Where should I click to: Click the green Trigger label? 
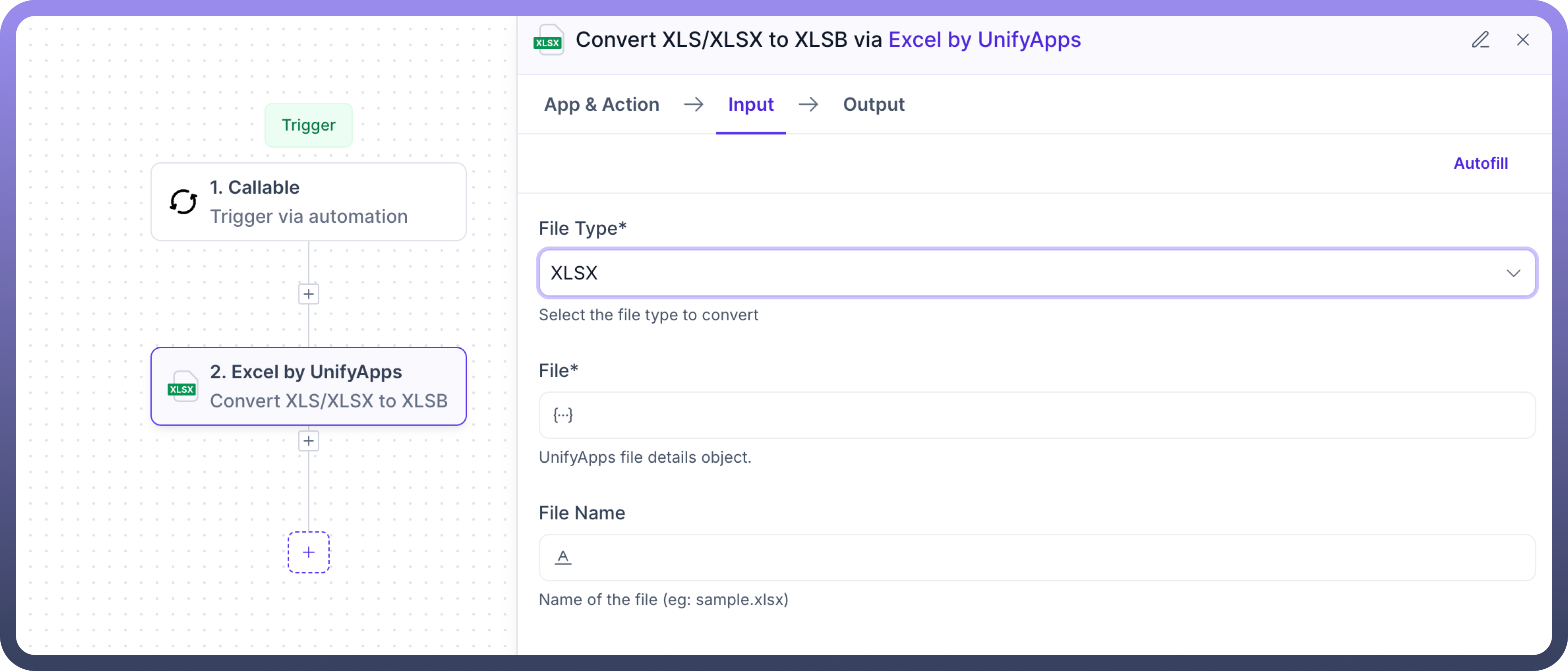click(309, 125)
